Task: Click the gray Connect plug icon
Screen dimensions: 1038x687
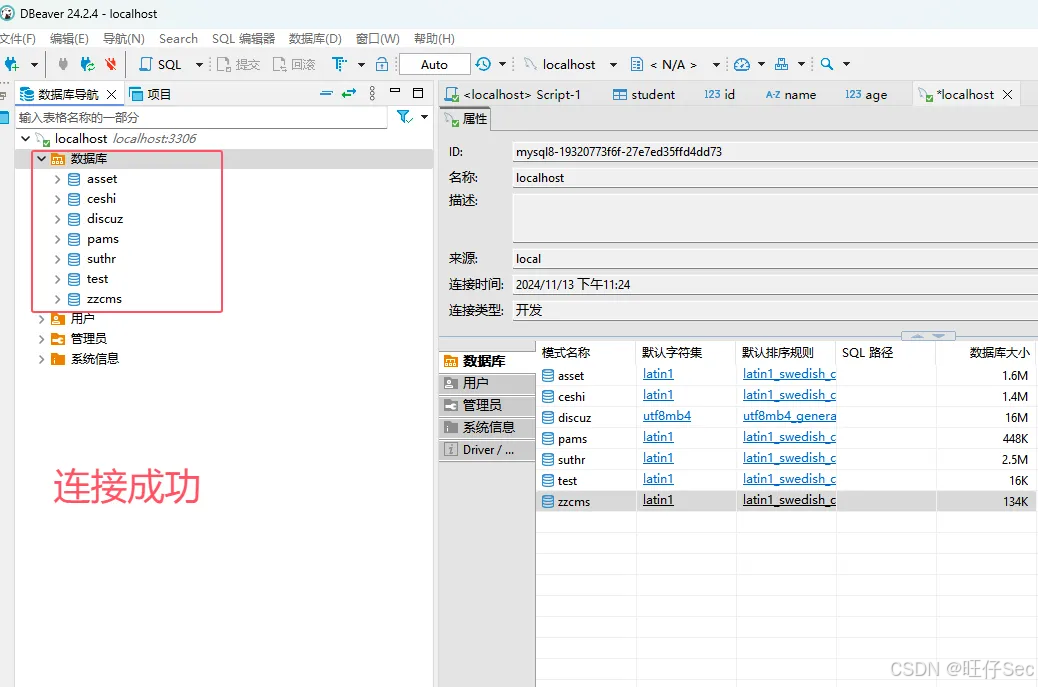Action: click(x=63, y=64)
